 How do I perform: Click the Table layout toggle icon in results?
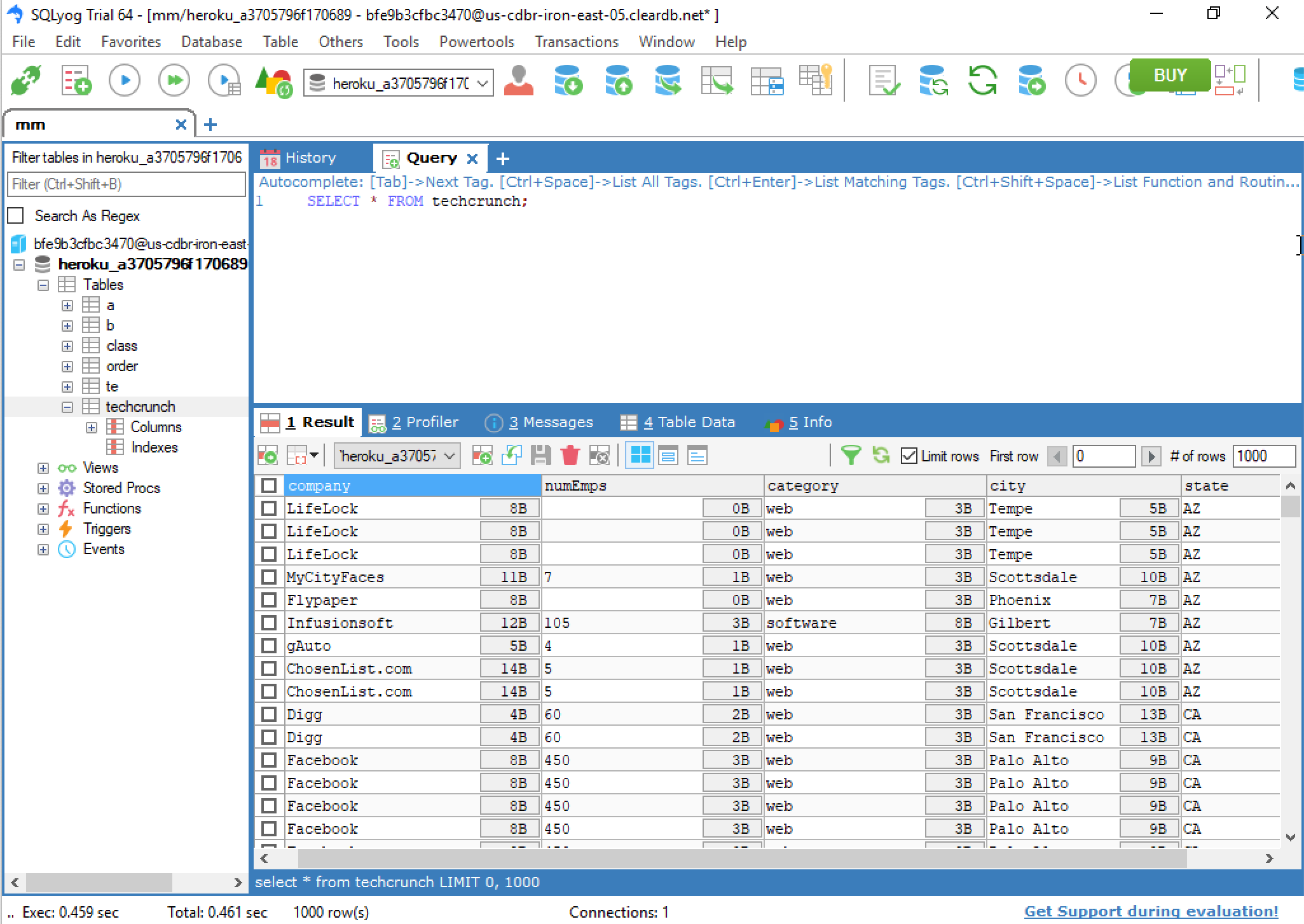pyautogui.click(x=640, y=456)
